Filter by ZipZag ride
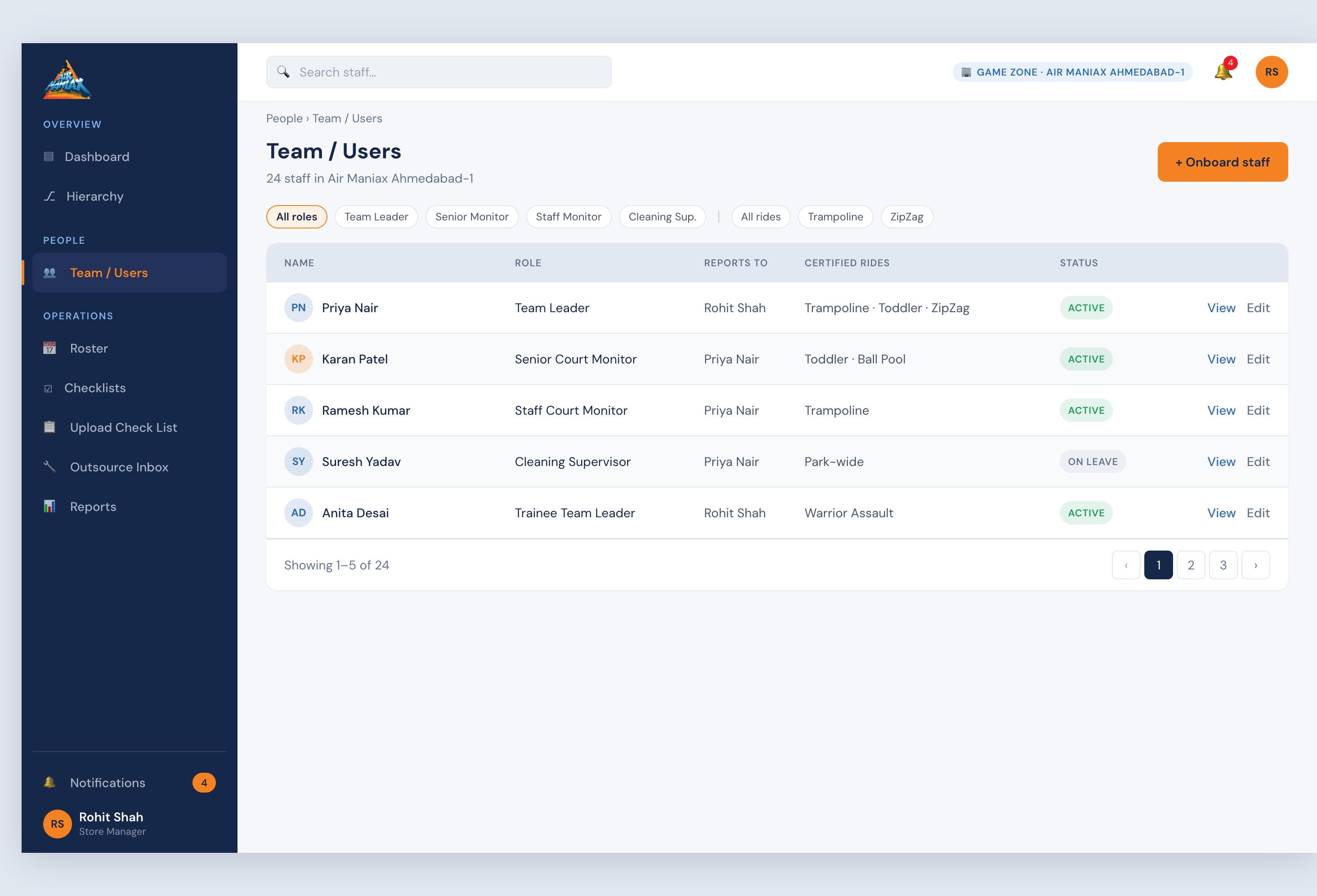1317x896 pixels. point(907,216)
